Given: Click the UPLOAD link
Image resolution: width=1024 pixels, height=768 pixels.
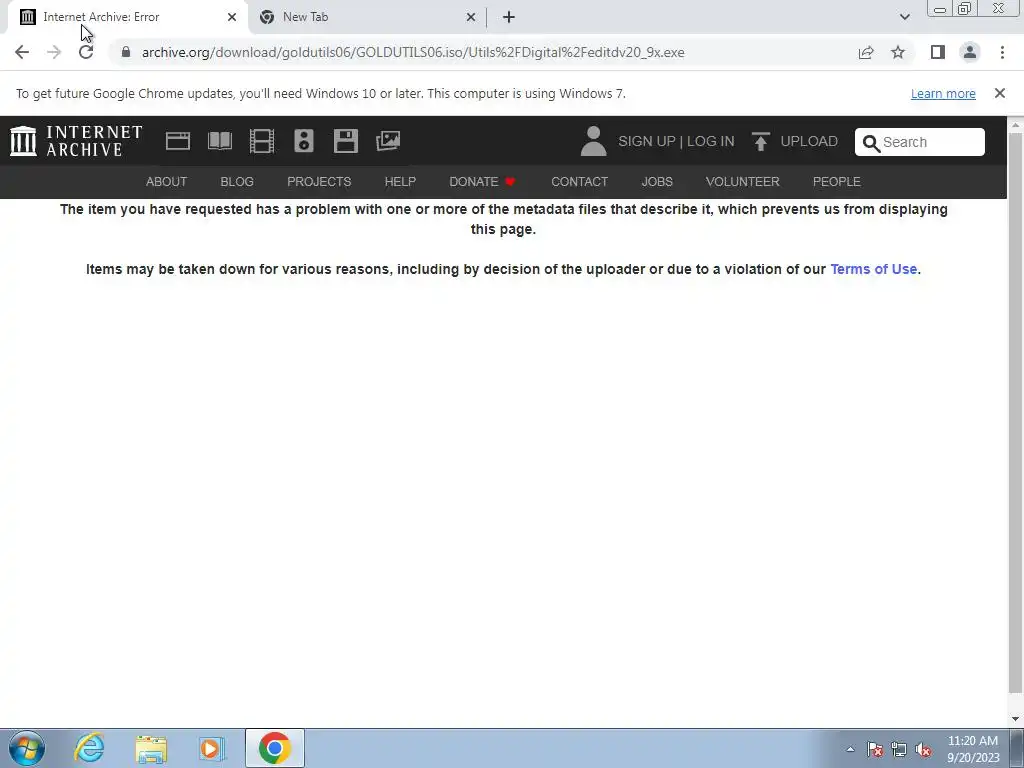Looking at the screenshot, I should [809, 141].
